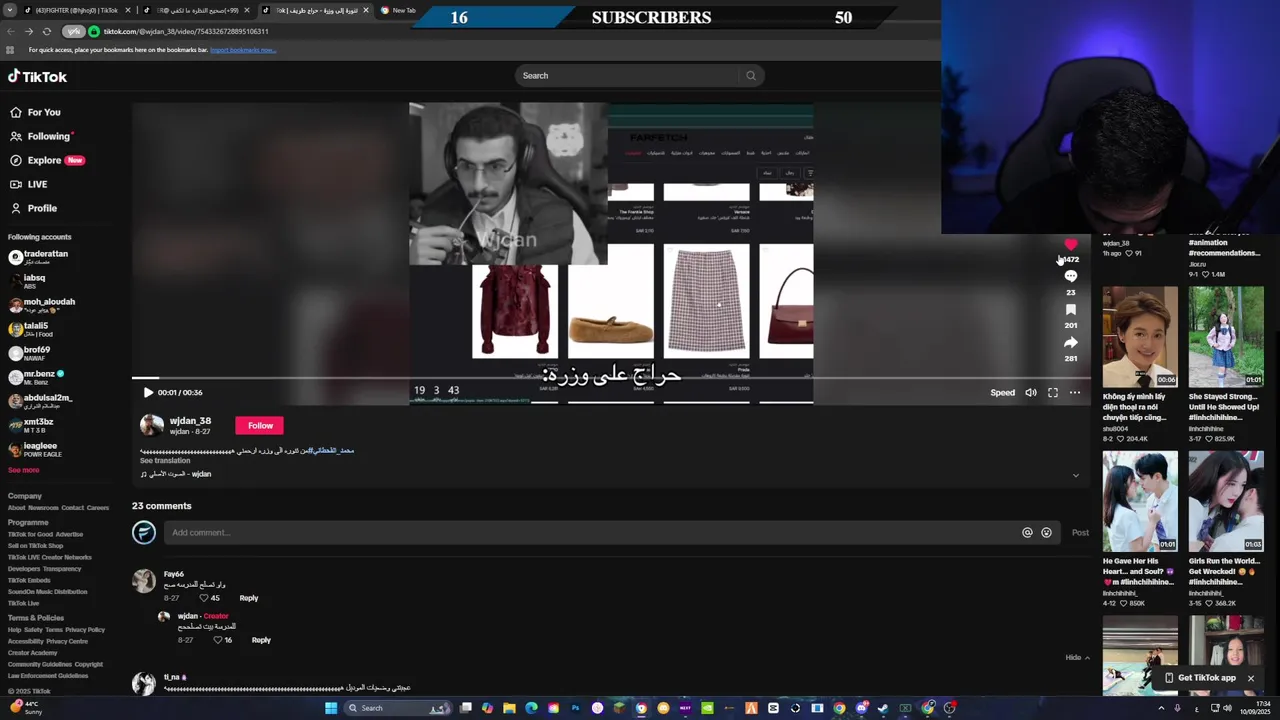The height and width of the screenshot is (720, 1280).
Task: Like the creator's reply with 16 likes
Action: (x=217, y=640)
